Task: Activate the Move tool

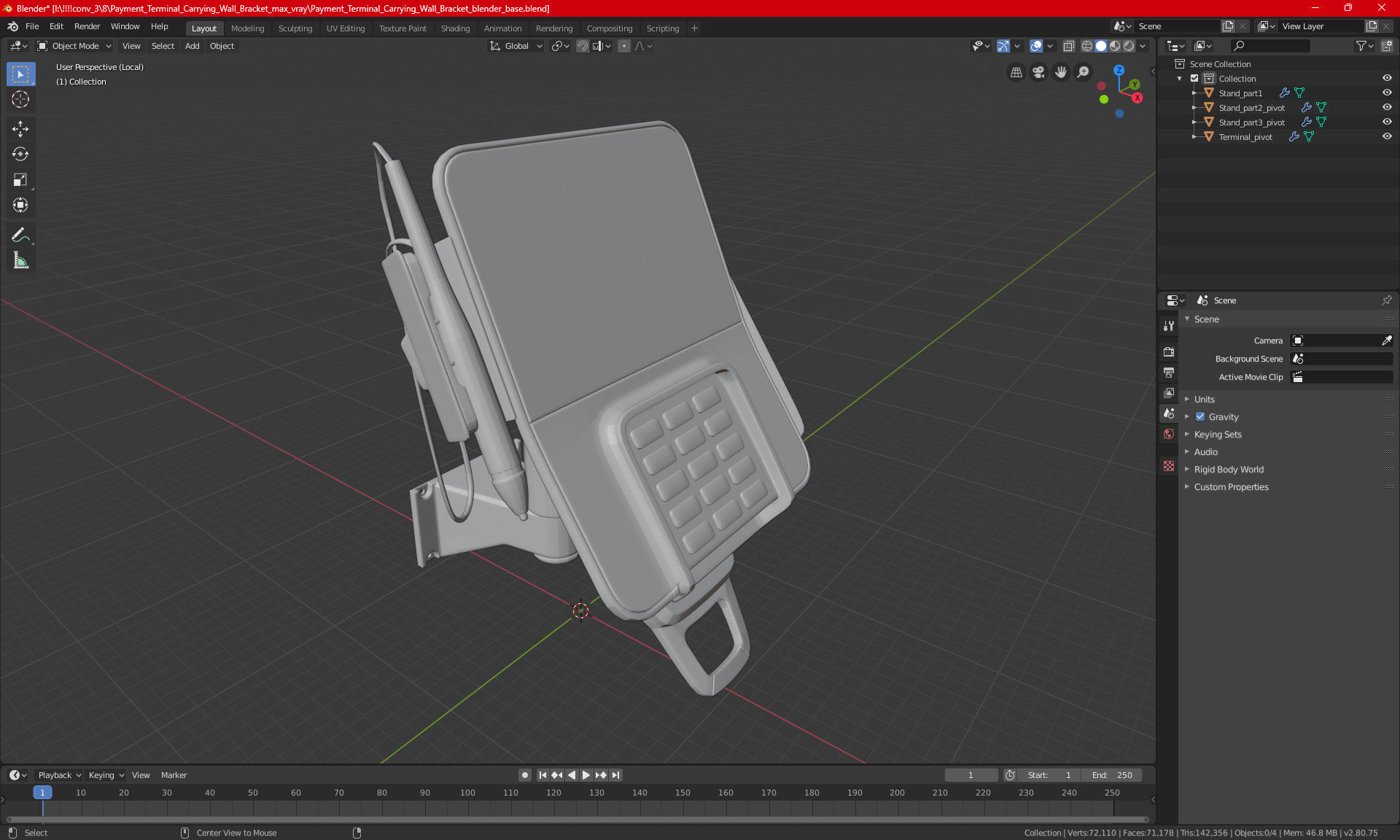Action: (20, 129)
